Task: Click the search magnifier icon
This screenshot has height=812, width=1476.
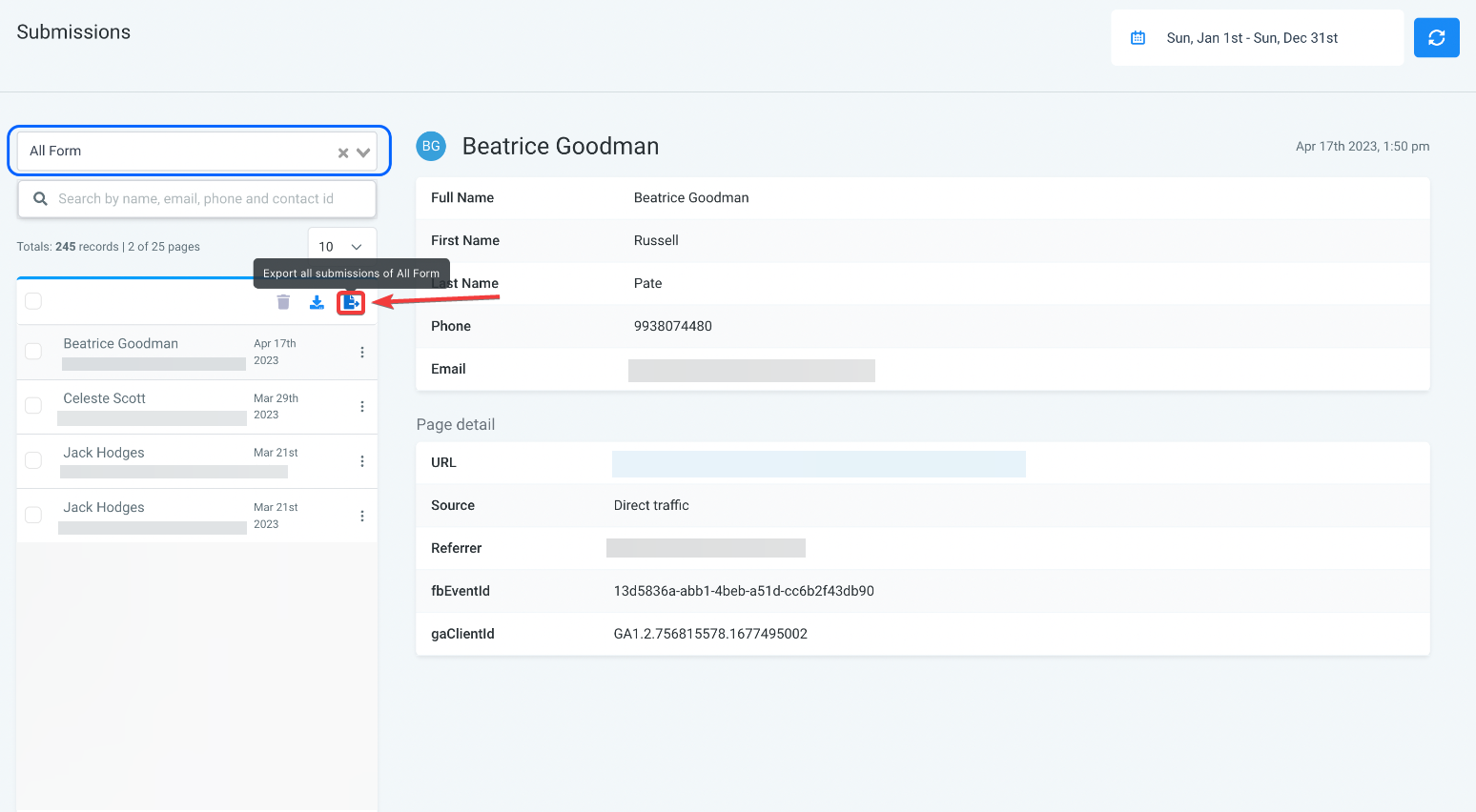Action: coord(40,199)
